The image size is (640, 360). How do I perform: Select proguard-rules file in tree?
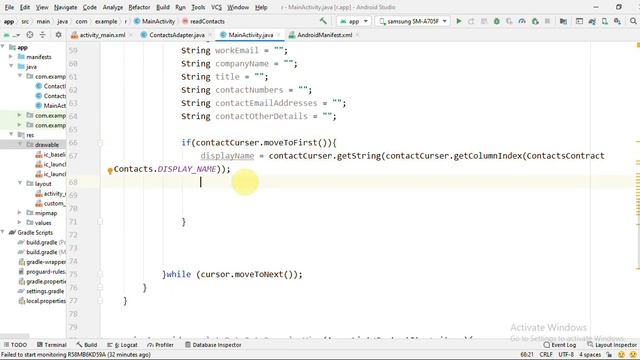(42, 271)
